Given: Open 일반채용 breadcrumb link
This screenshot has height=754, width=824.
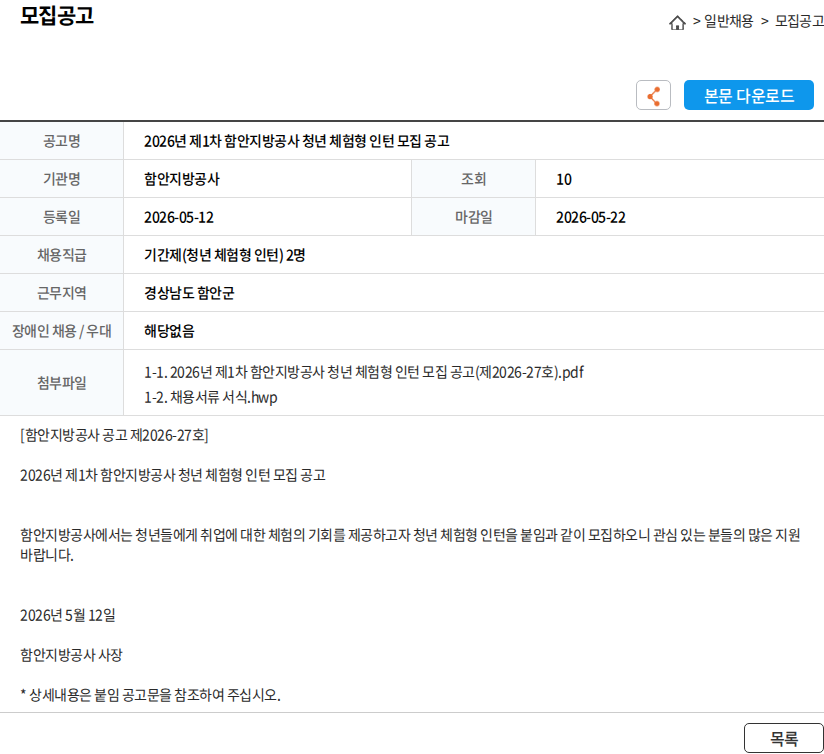Looking at the screenshot, I should [x=728, y=21].
